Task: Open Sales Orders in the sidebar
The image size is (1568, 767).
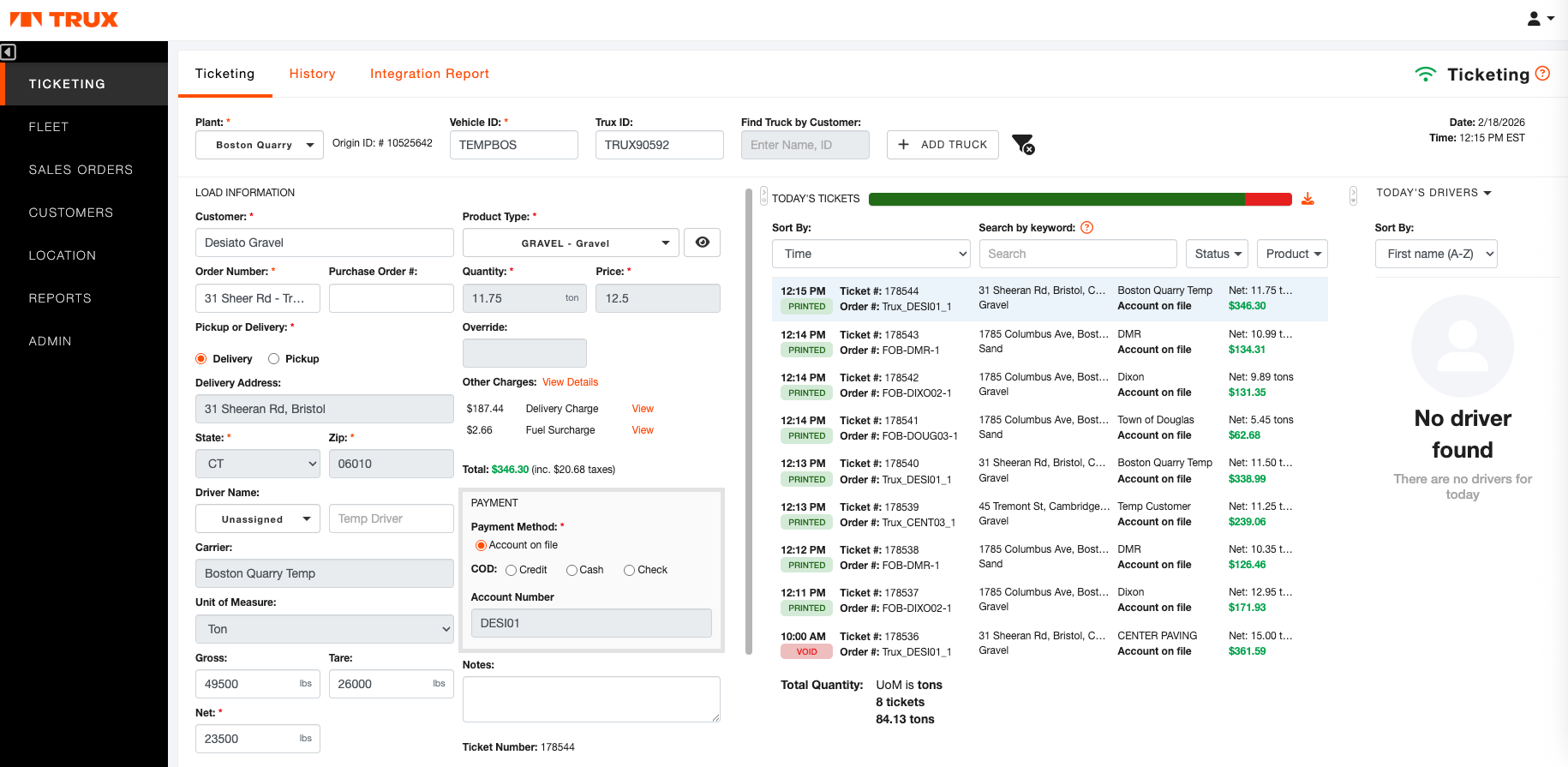Action: [x=84, y=170]
